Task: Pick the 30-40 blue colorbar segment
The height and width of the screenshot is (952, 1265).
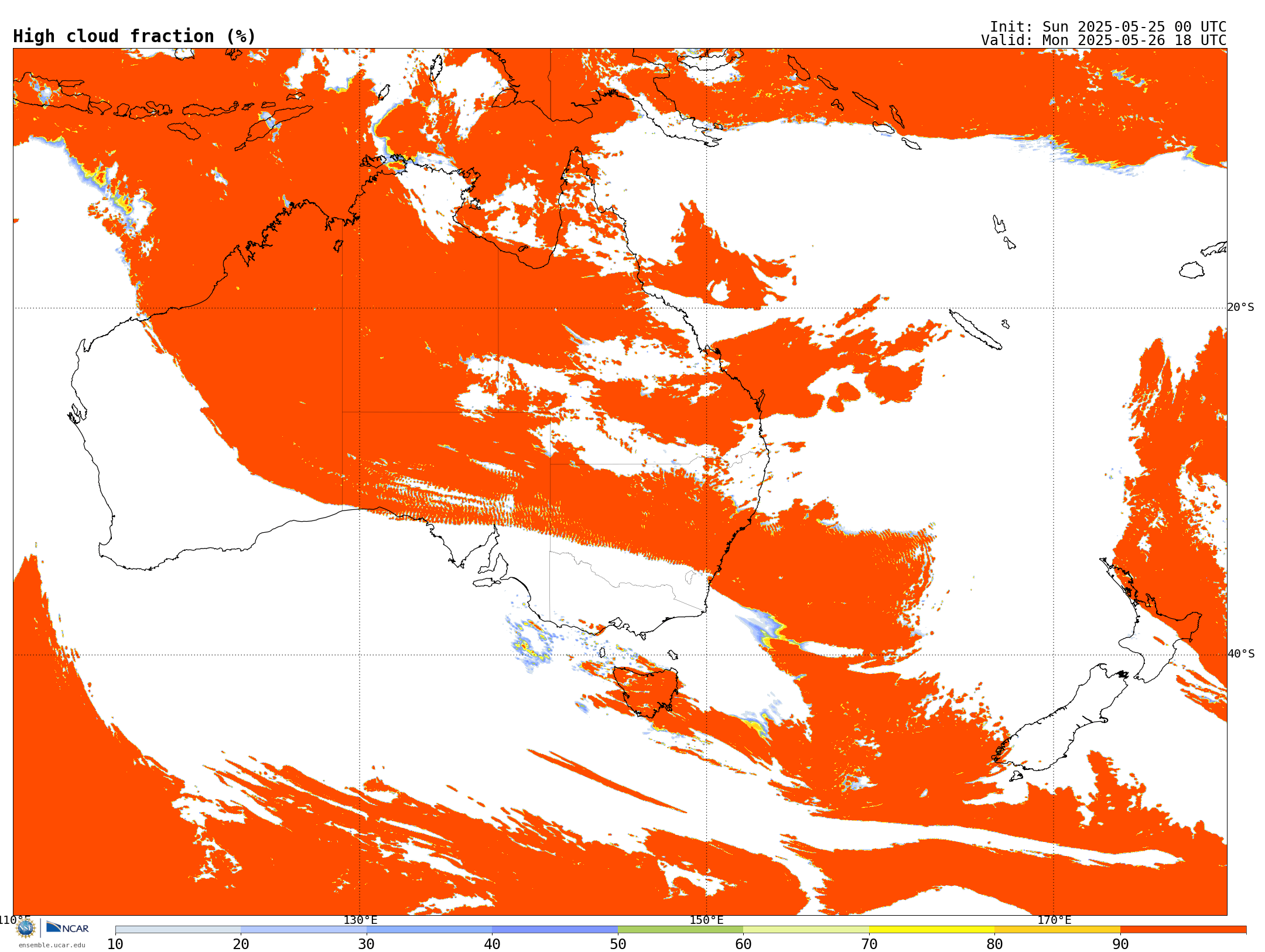Action: 429,929
